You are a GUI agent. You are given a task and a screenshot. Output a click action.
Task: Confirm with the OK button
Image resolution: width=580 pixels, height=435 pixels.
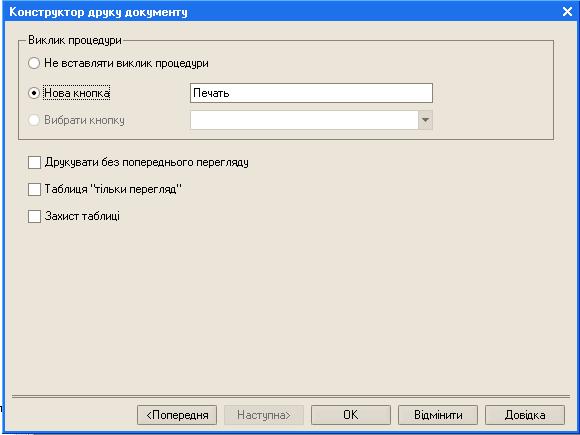pos(351,415)
